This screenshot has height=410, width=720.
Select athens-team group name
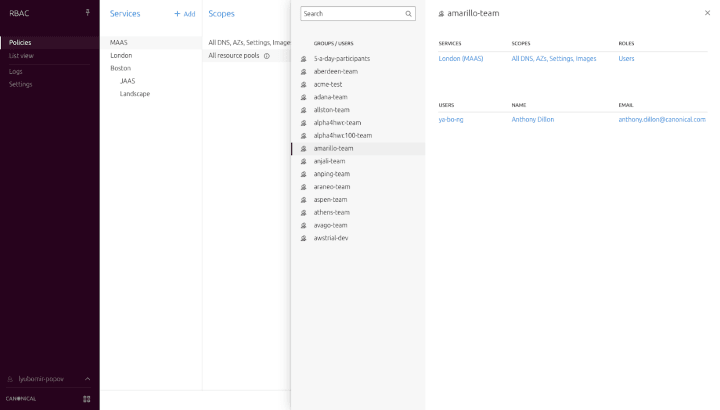pyautogui.click(x=332, y=213)
